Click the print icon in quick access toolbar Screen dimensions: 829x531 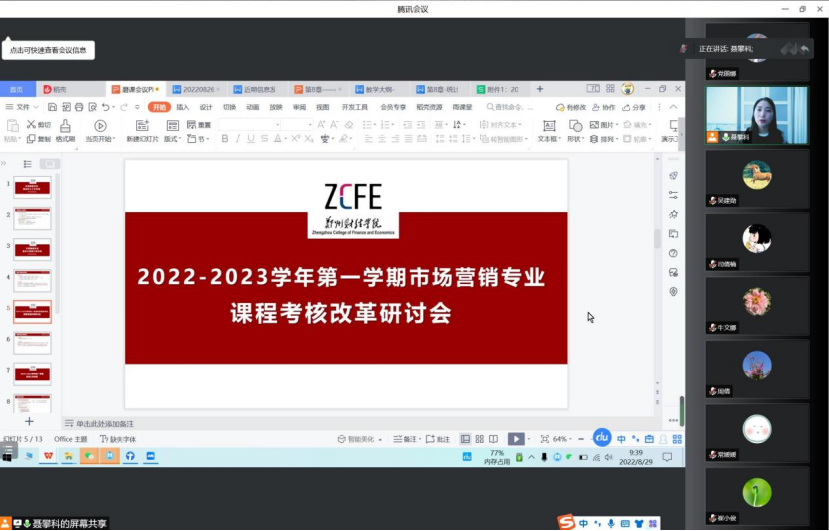79,107
